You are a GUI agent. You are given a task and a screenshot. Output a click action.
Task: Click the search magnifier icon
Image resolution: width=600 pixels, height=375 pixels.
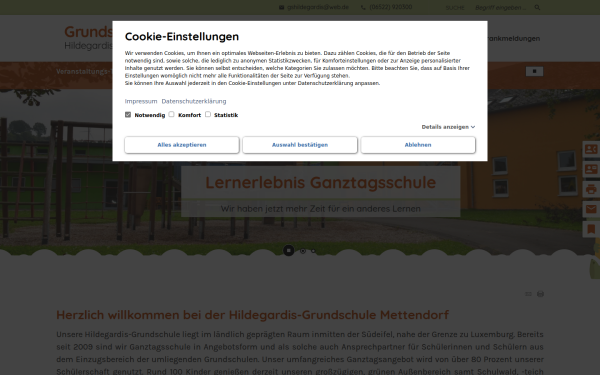pyautogui.click(x=537, y=7)
